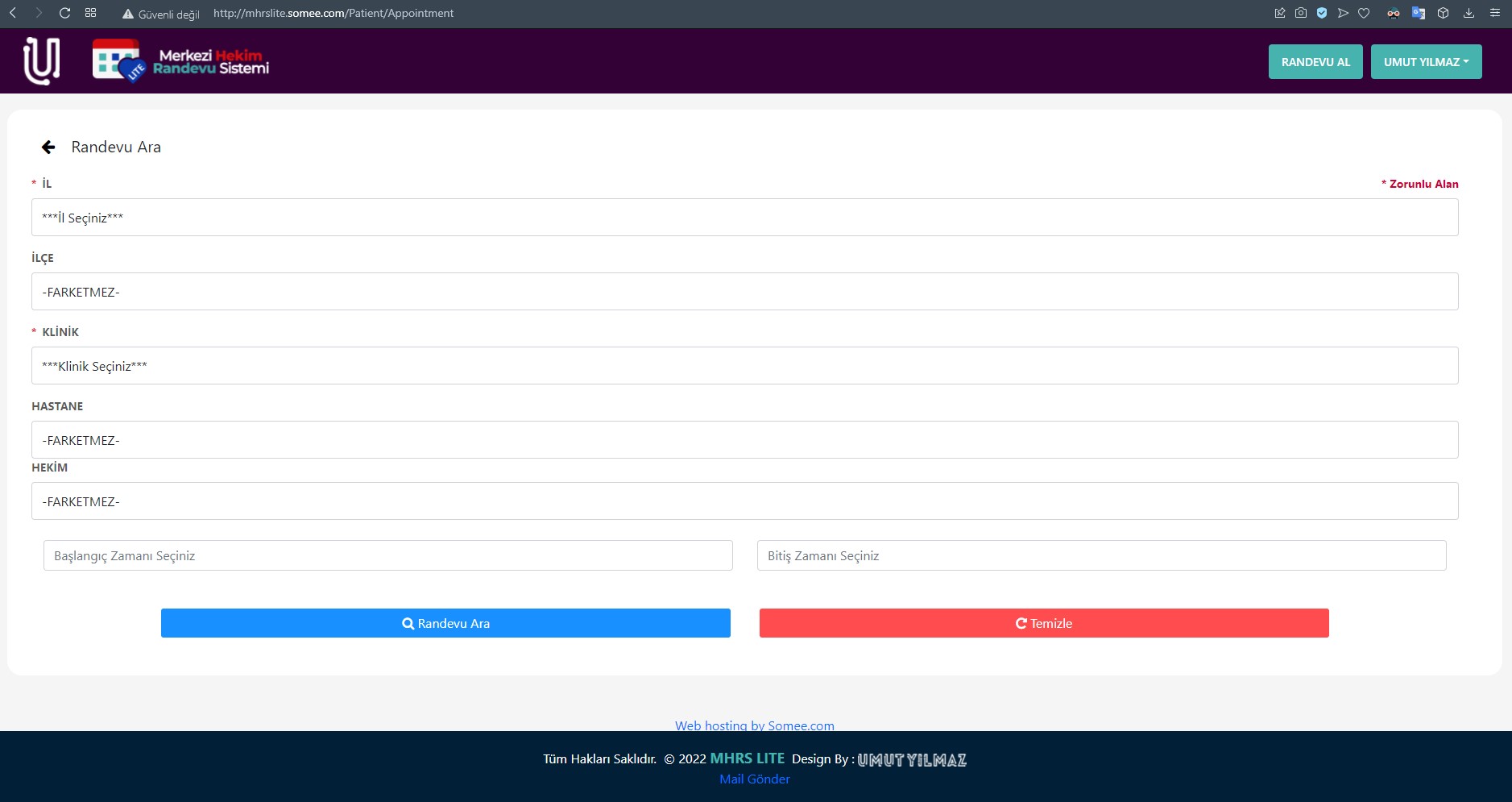1512x802 pixels.
Task: Expand the HASTANE hospital dropdown
Action: coord(744,440)
